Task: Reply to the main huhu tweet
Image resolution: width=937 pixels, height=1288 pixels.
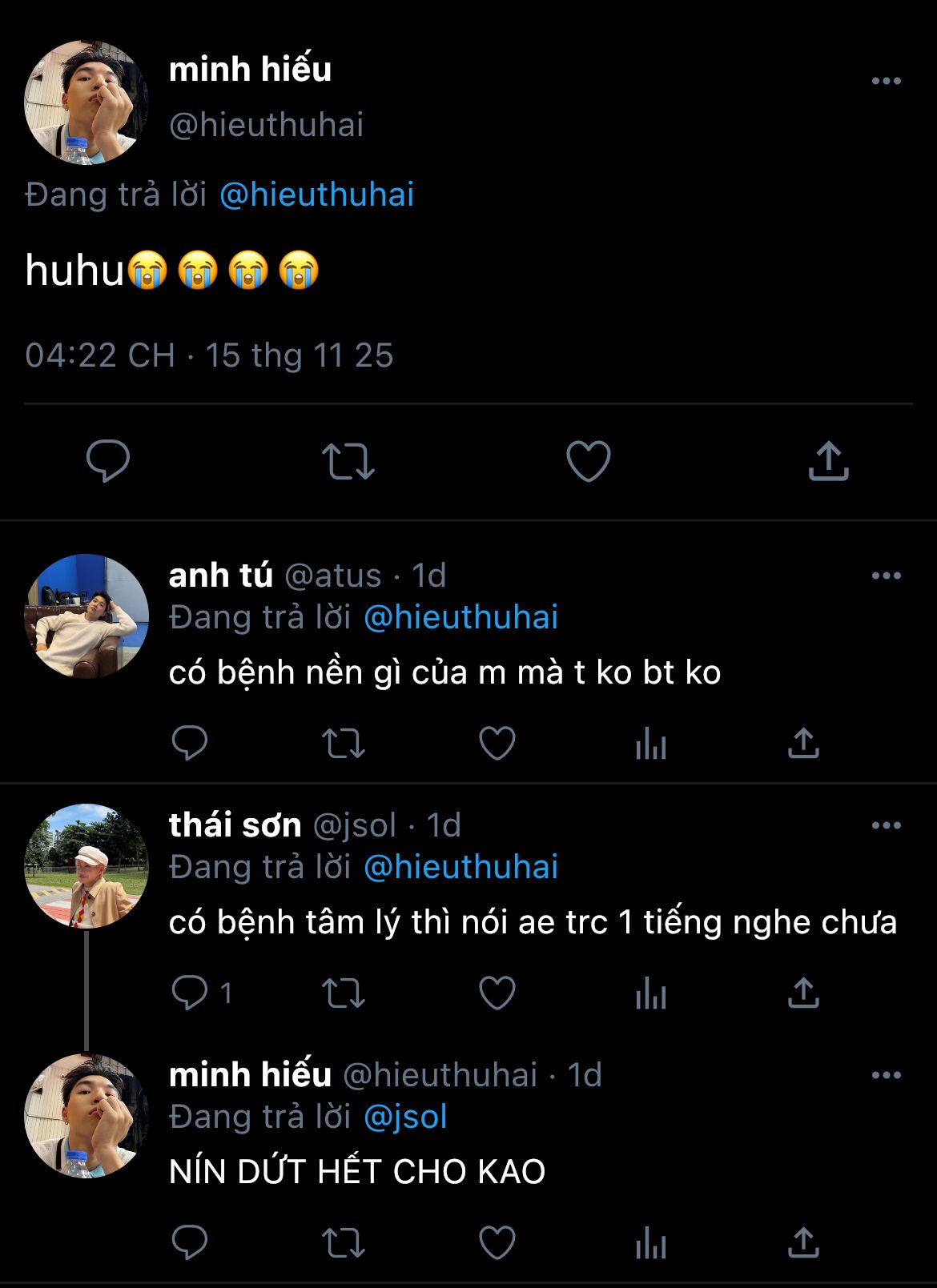Action: [x=108, y=460]
